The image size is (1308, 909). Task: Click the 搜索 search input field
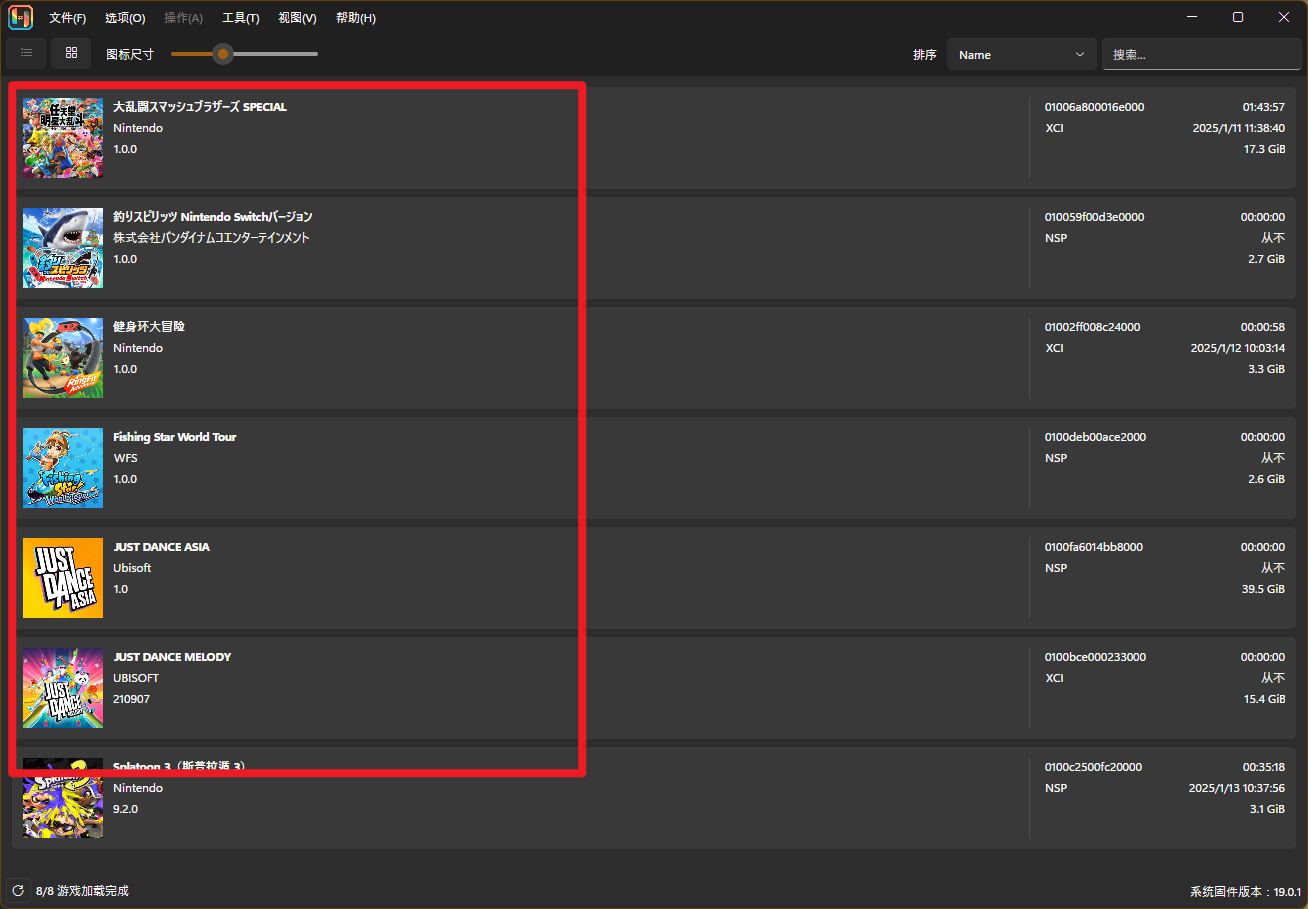click(x=1201, y=54)
